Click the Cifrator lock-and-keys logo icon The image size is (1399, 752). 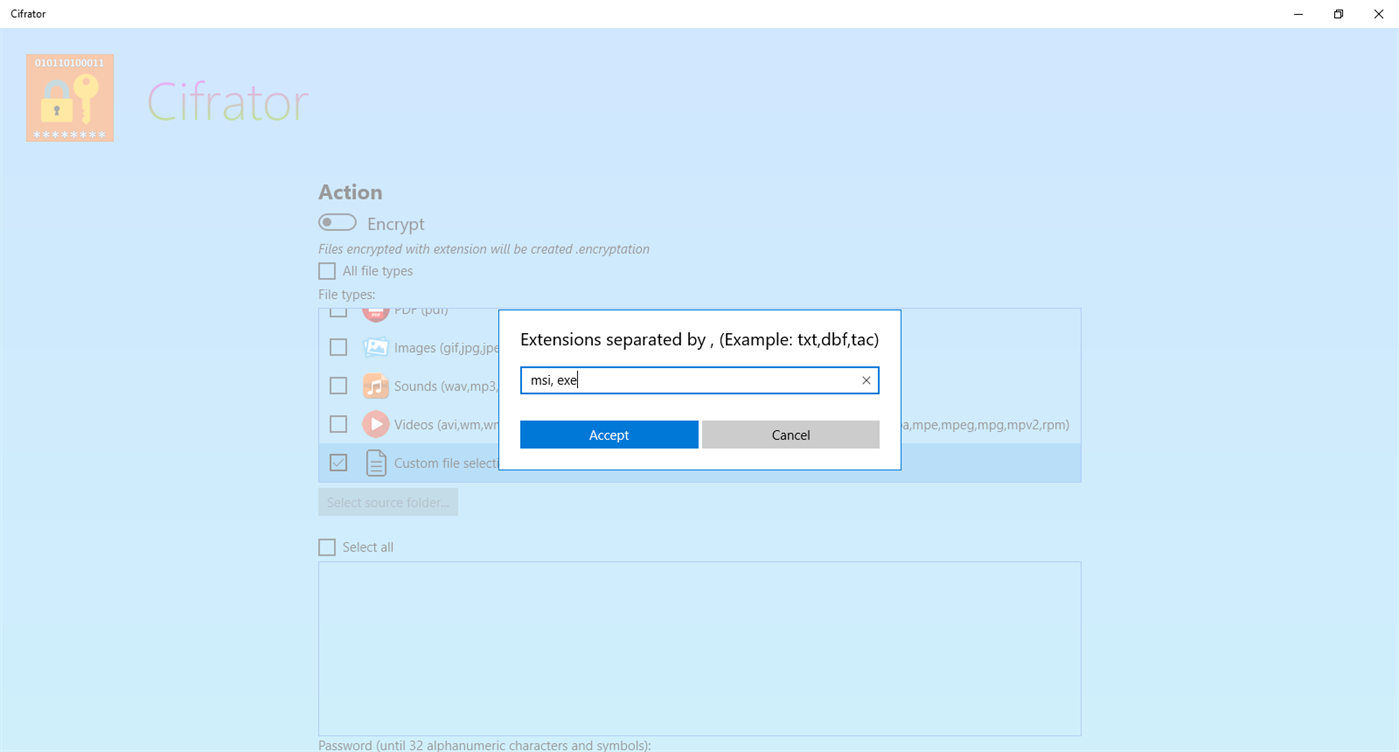click(69, 97)
